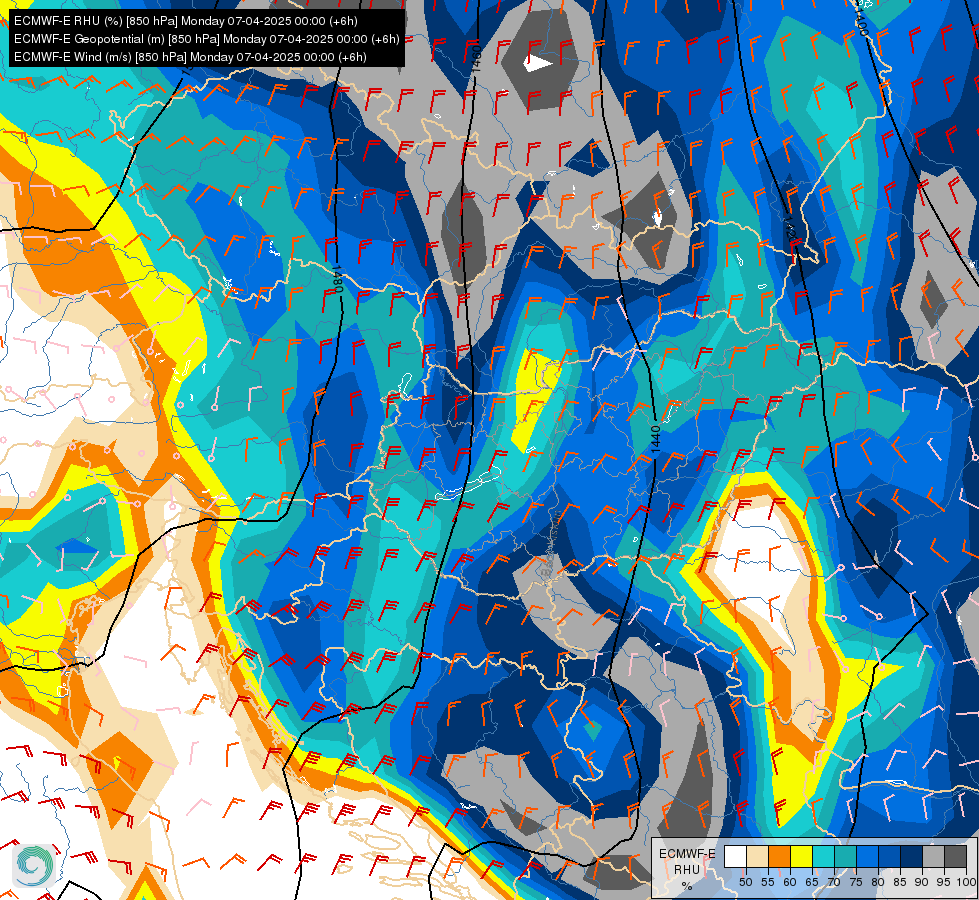This screenshot has width=979, height=900.
Task: Click the '%' unit label in legend
Action: tap(687, 886)
